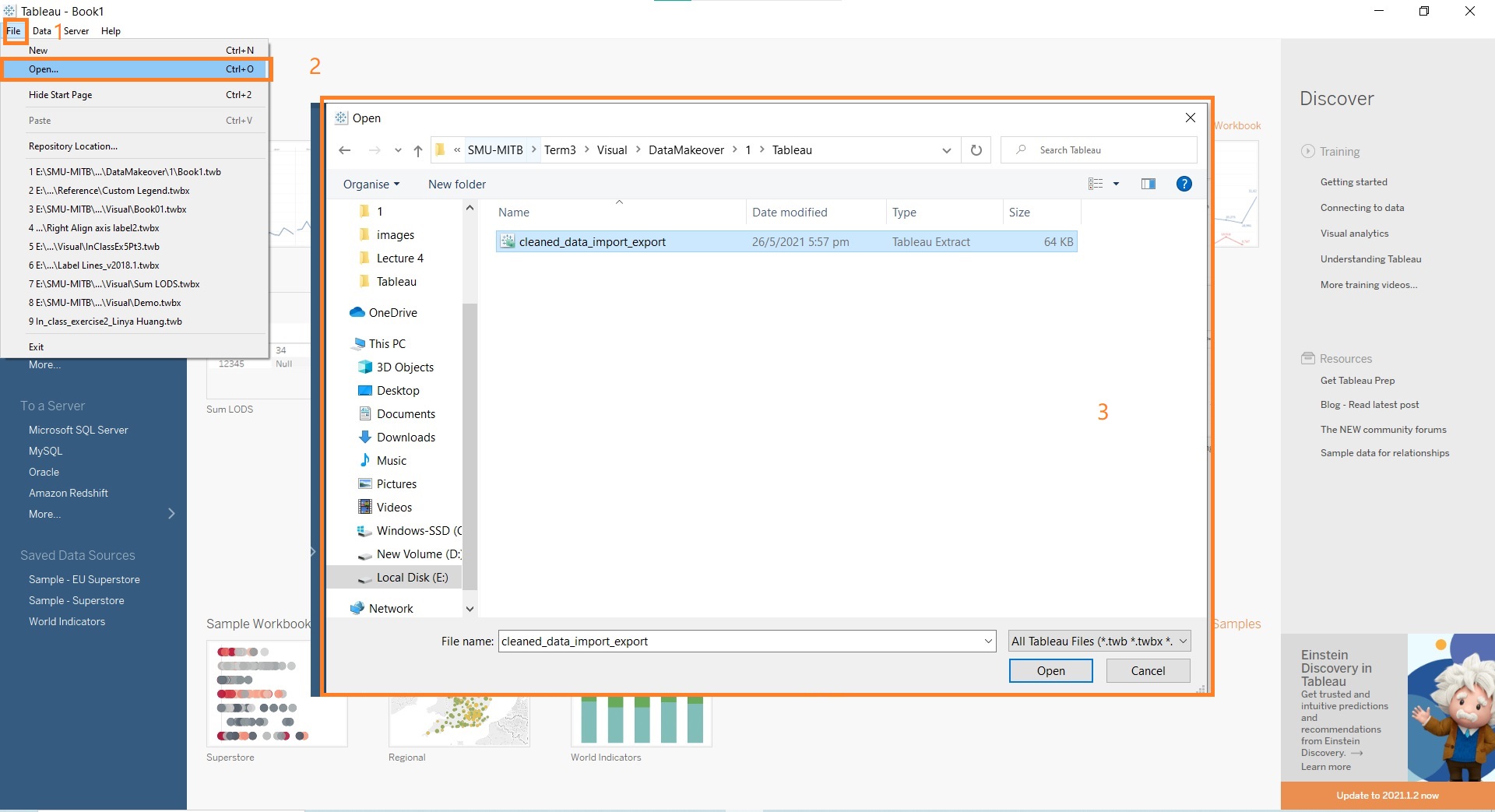This screenshot has width=1495, height=812.
Task: Select New Volume (D:) drive
Action: click(410, 554)
